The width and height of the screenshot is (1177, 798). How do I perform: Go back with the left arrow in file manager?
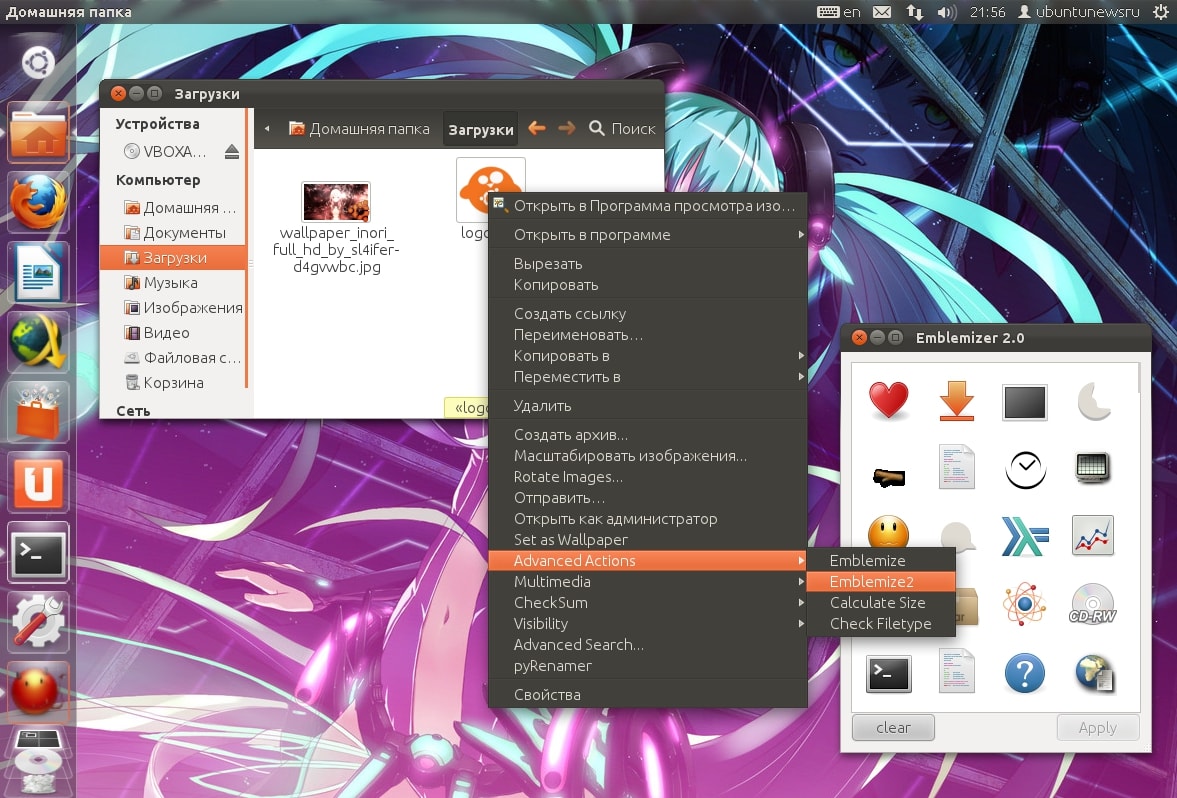click(x=537, y=128)
